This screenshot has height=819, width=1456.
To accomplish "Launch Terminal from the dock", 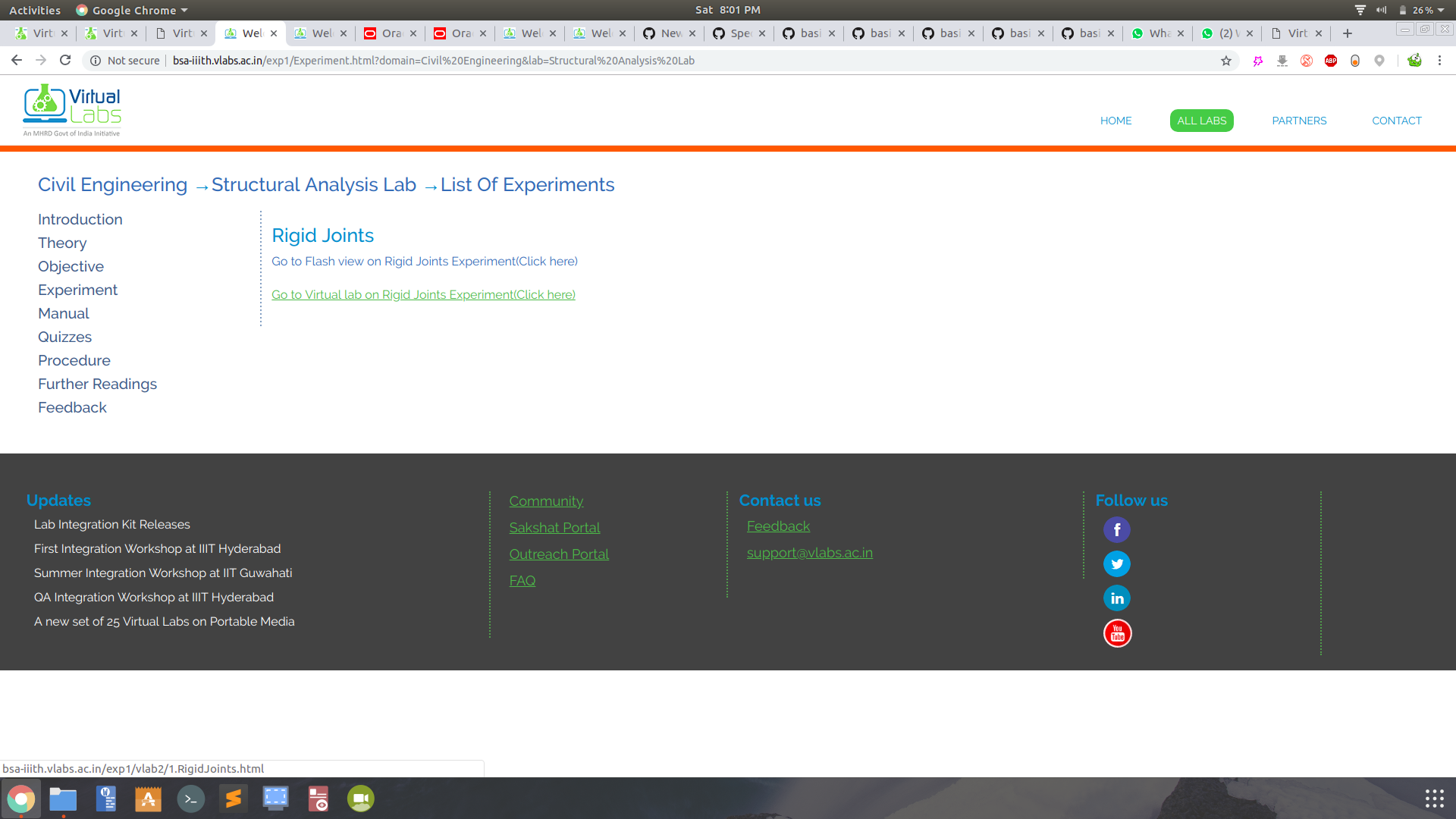I will pos(190,799).
